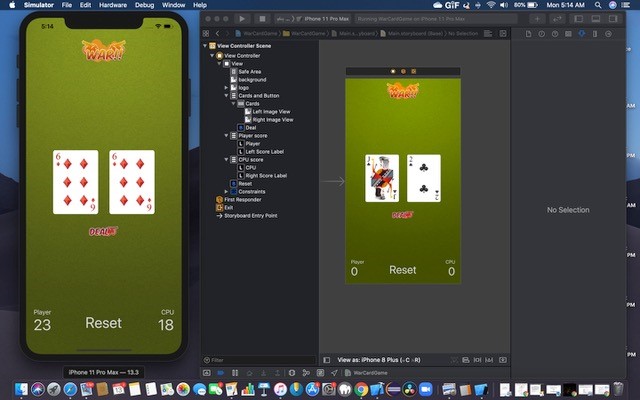Expand the logo item in outline
Image resolution: width=640 pixels, height=400 pixels.
pyautogui.click(x=226, y=87)
